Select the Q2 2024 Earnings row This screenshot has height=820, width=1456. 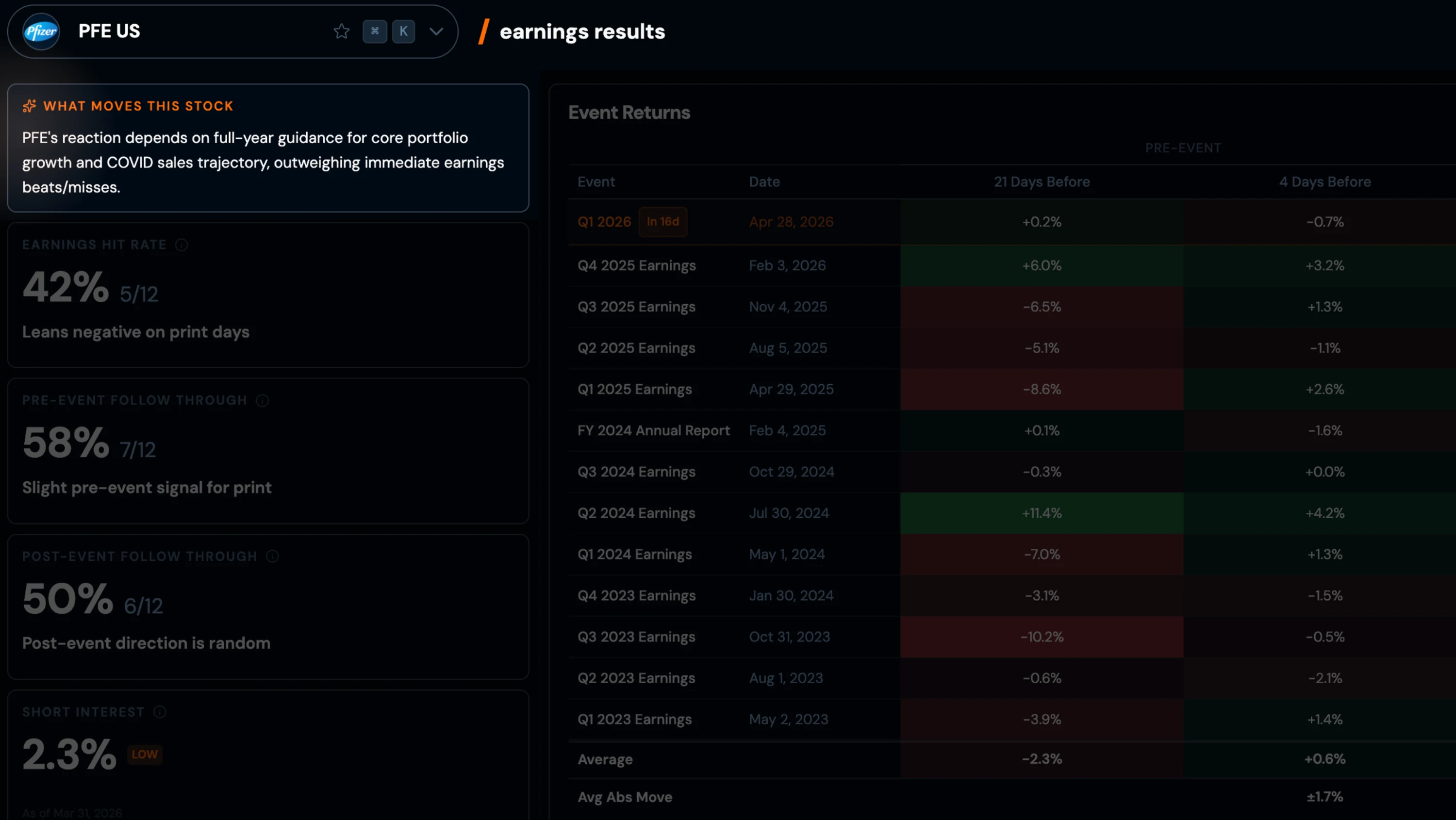pos(636,513)
